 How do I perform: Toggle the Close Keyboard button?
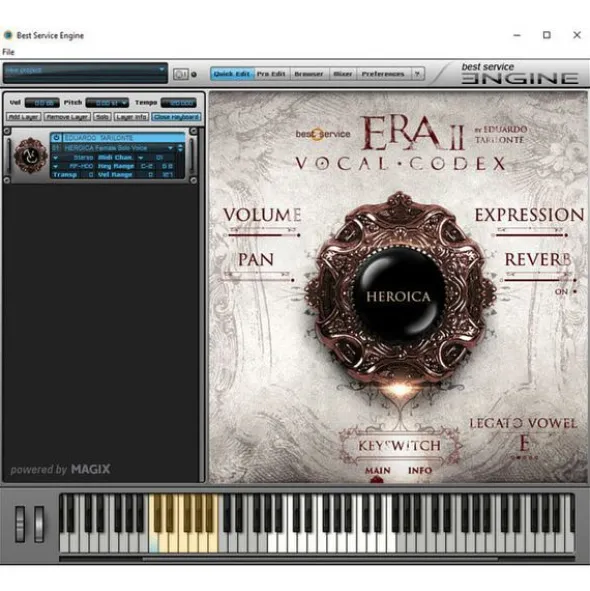[176, 117]
